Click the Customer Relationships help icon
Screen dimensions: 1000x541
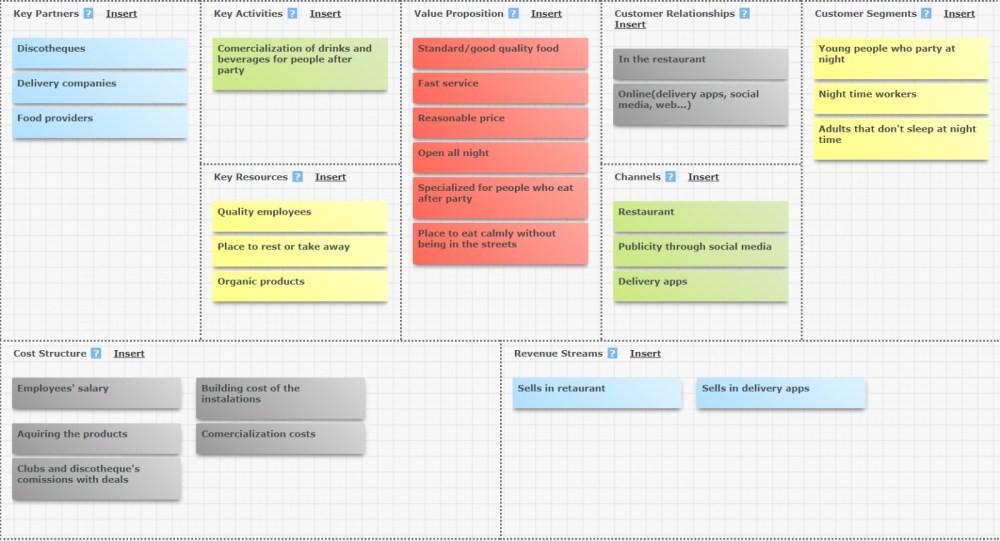[x=744, y=14]
